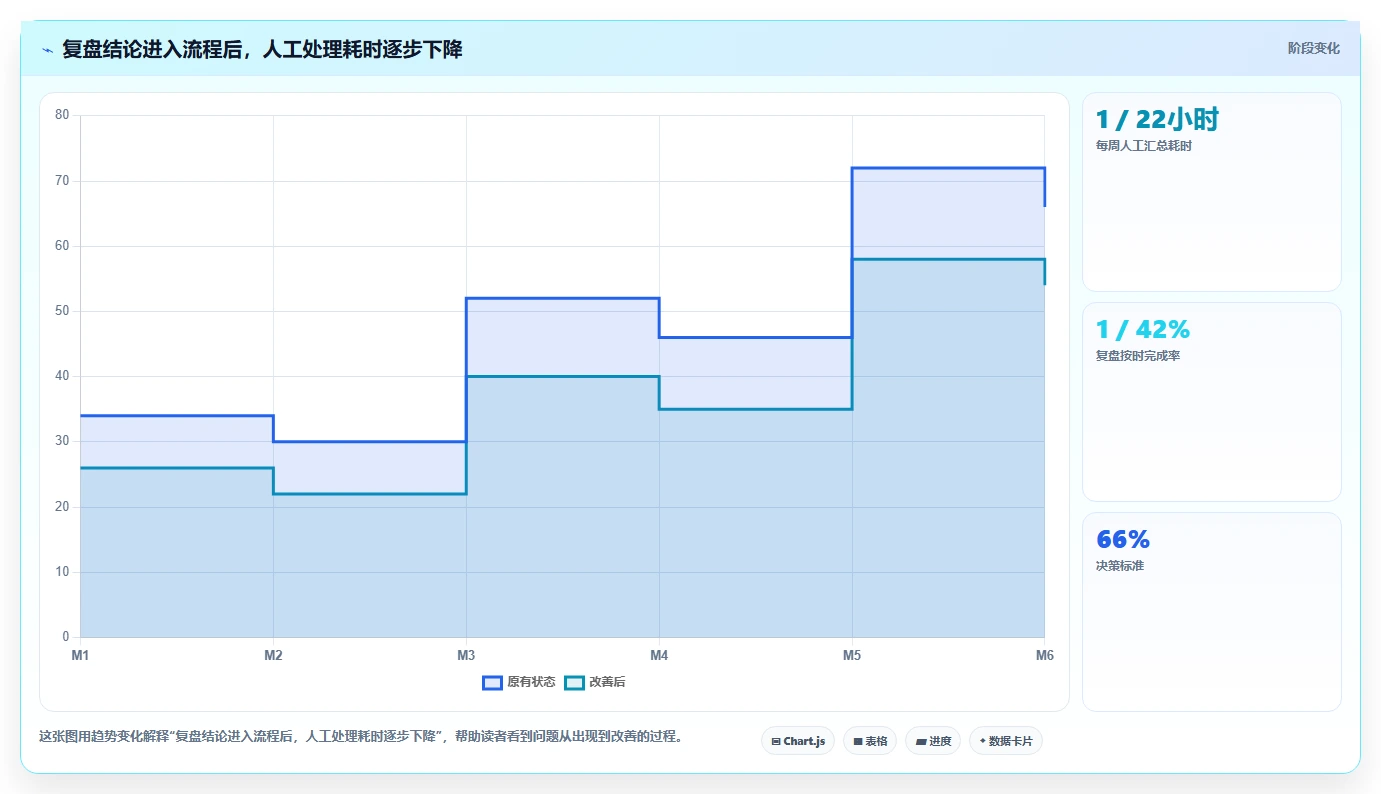Click the 1 / 42% metric value
Screen dimensions: 1381x794
pyautogui.click(x=1143, y=330)
